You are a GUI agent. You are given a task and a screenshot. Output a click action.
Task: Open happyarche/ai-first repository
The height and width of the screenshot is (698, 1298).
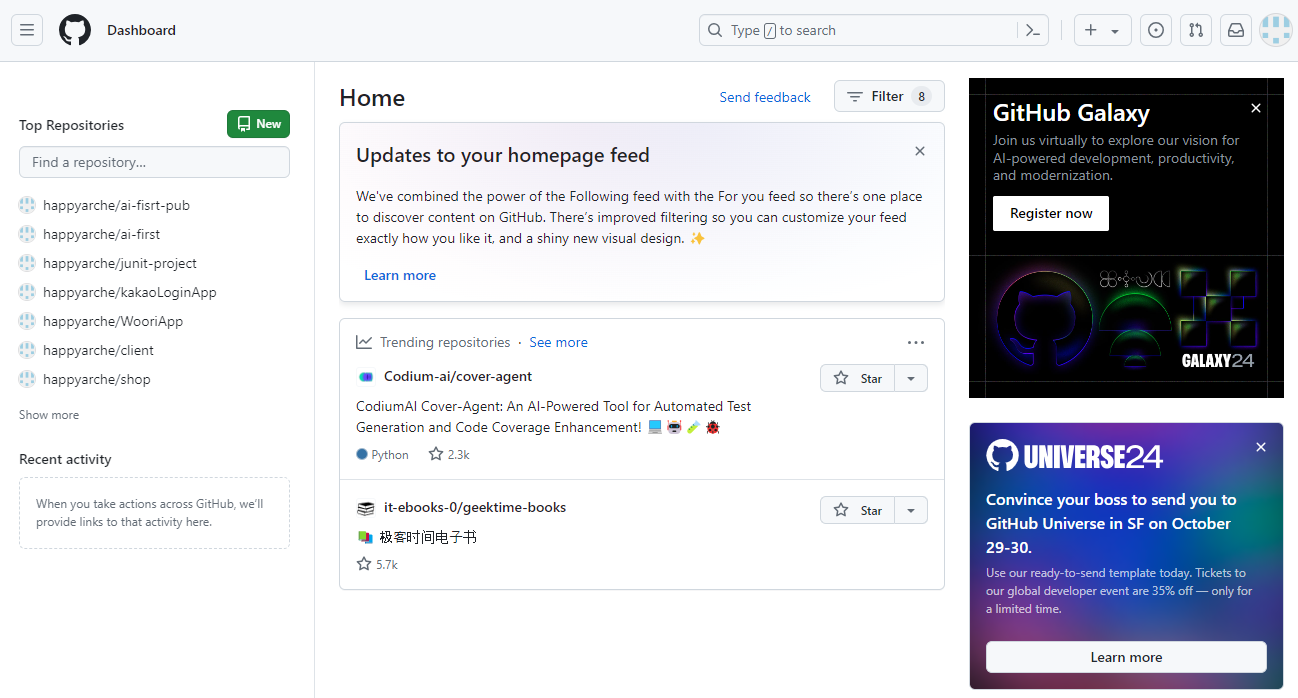(101, 234)
